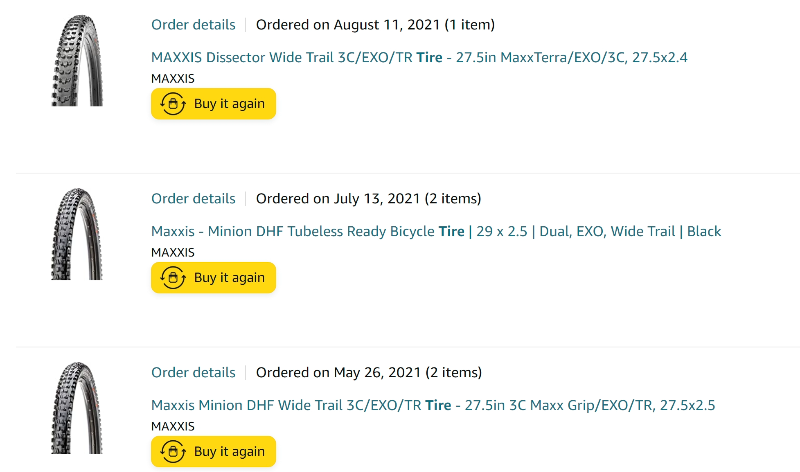Open Order details for the July 13, 2021 order
Screen dimensions: 800x472
coord(193,198)
